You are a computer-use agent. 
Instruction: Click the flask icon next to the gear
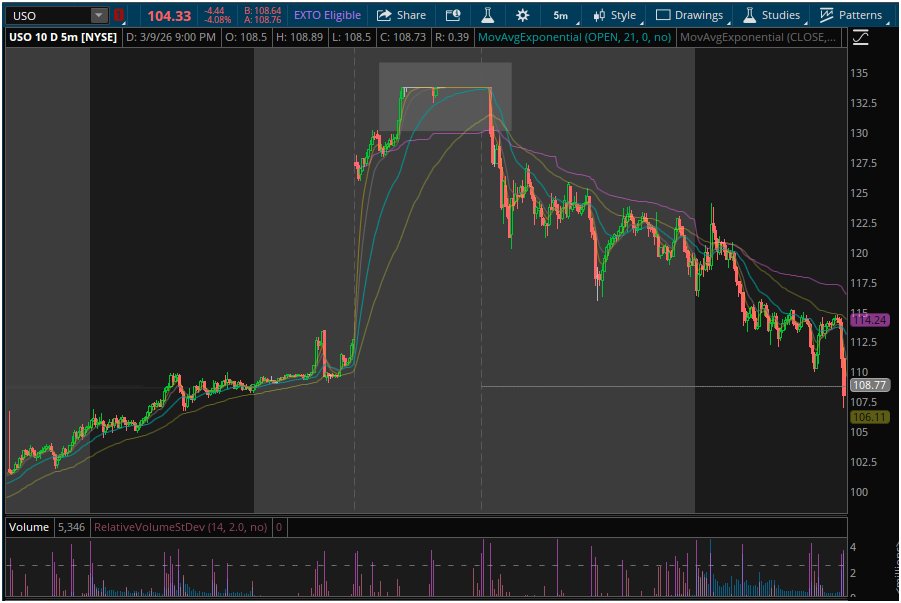point(487,16)
